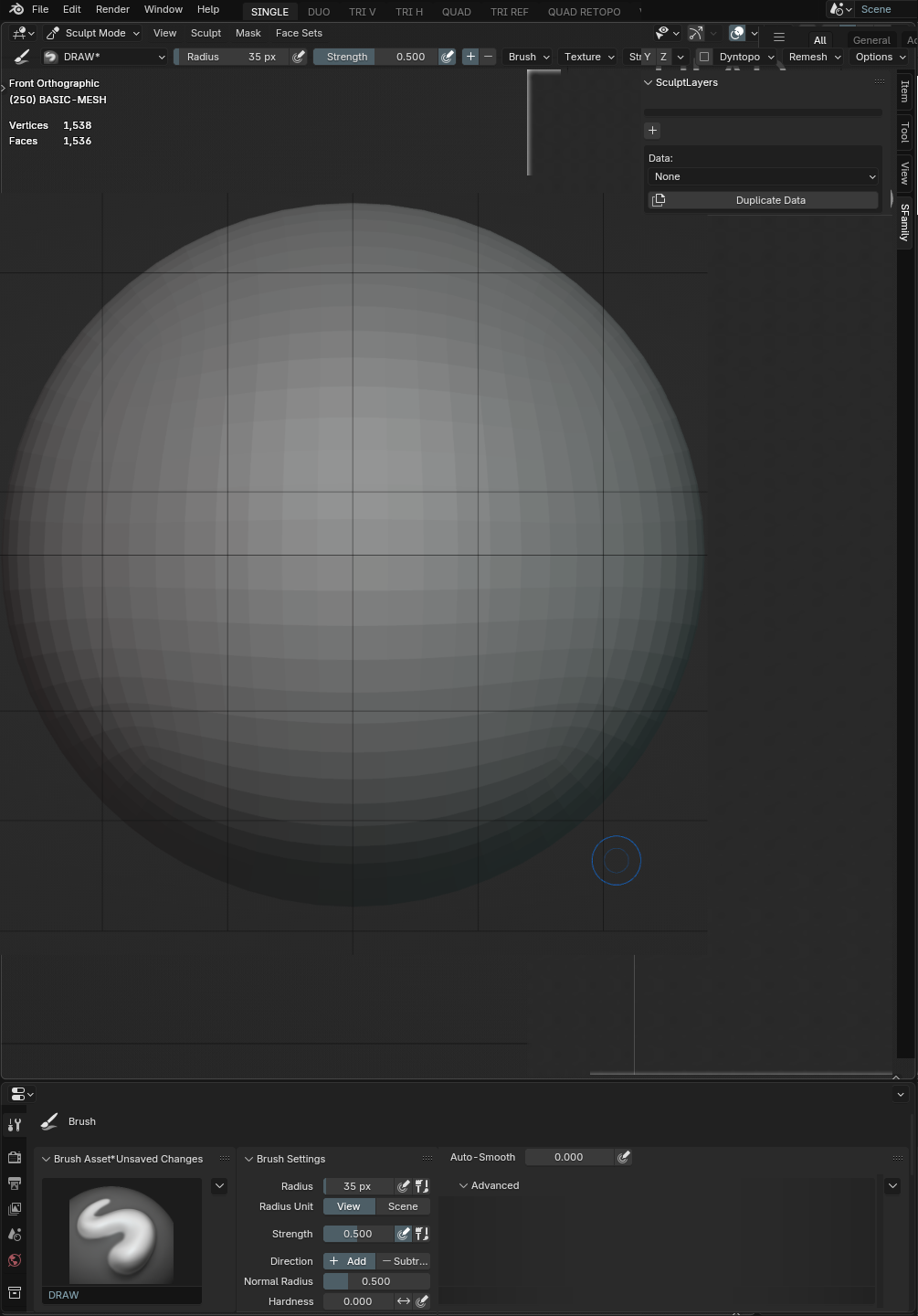
Task: Open the Output properties tab icon
Action: [x=15, y=1183]
